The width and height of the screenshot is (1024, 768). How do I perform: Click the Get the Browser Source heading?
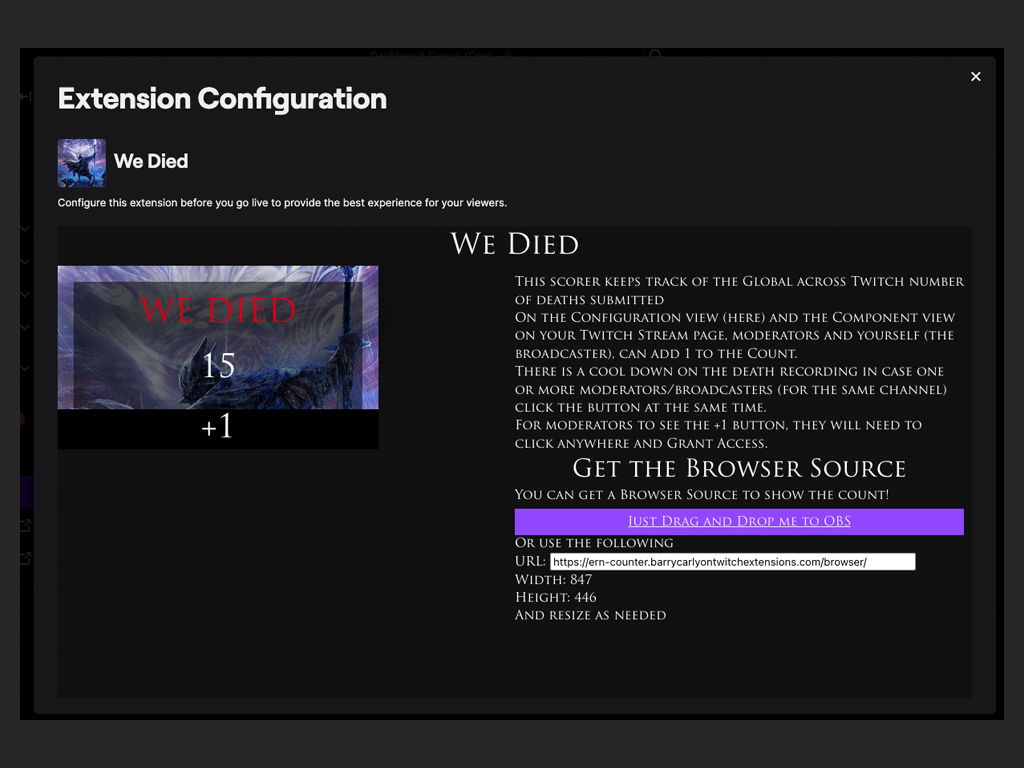pyautogui.click(x=739, y=468)
